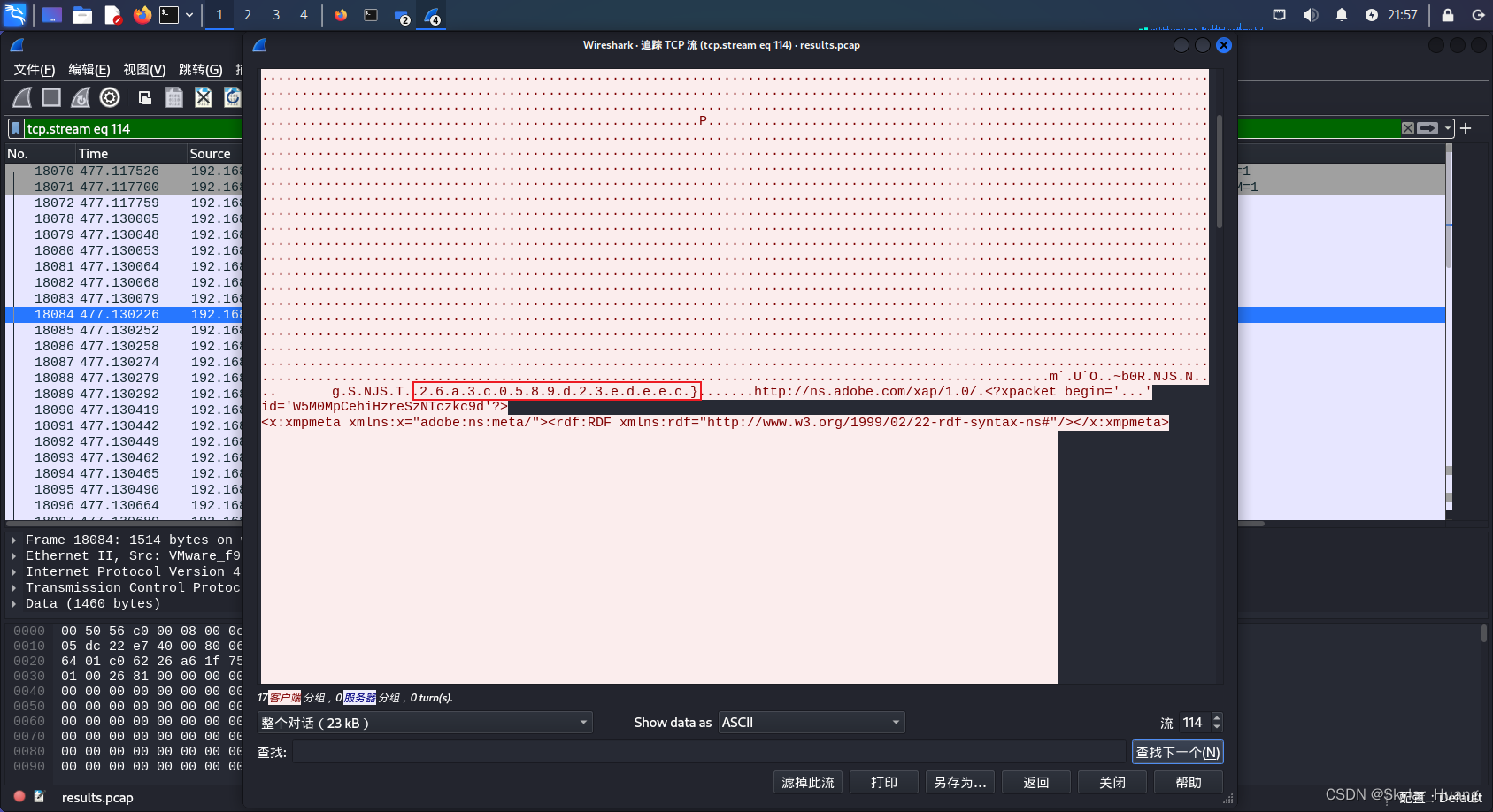Open capture options with the gear icon

click(x=110, y=97)
